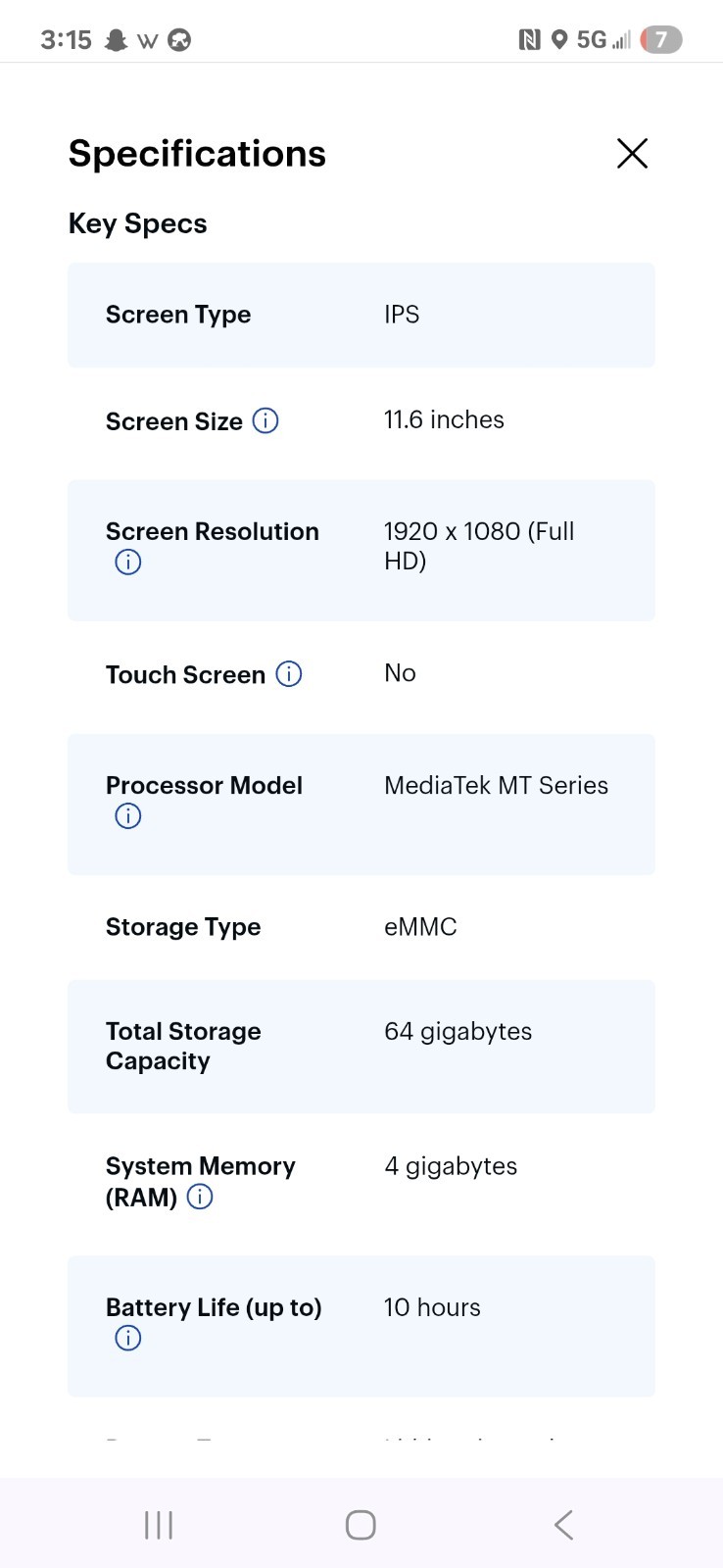Select the Screen Type row
The width and height of the screenshot is (723, 1568).
tap(361, 315)
